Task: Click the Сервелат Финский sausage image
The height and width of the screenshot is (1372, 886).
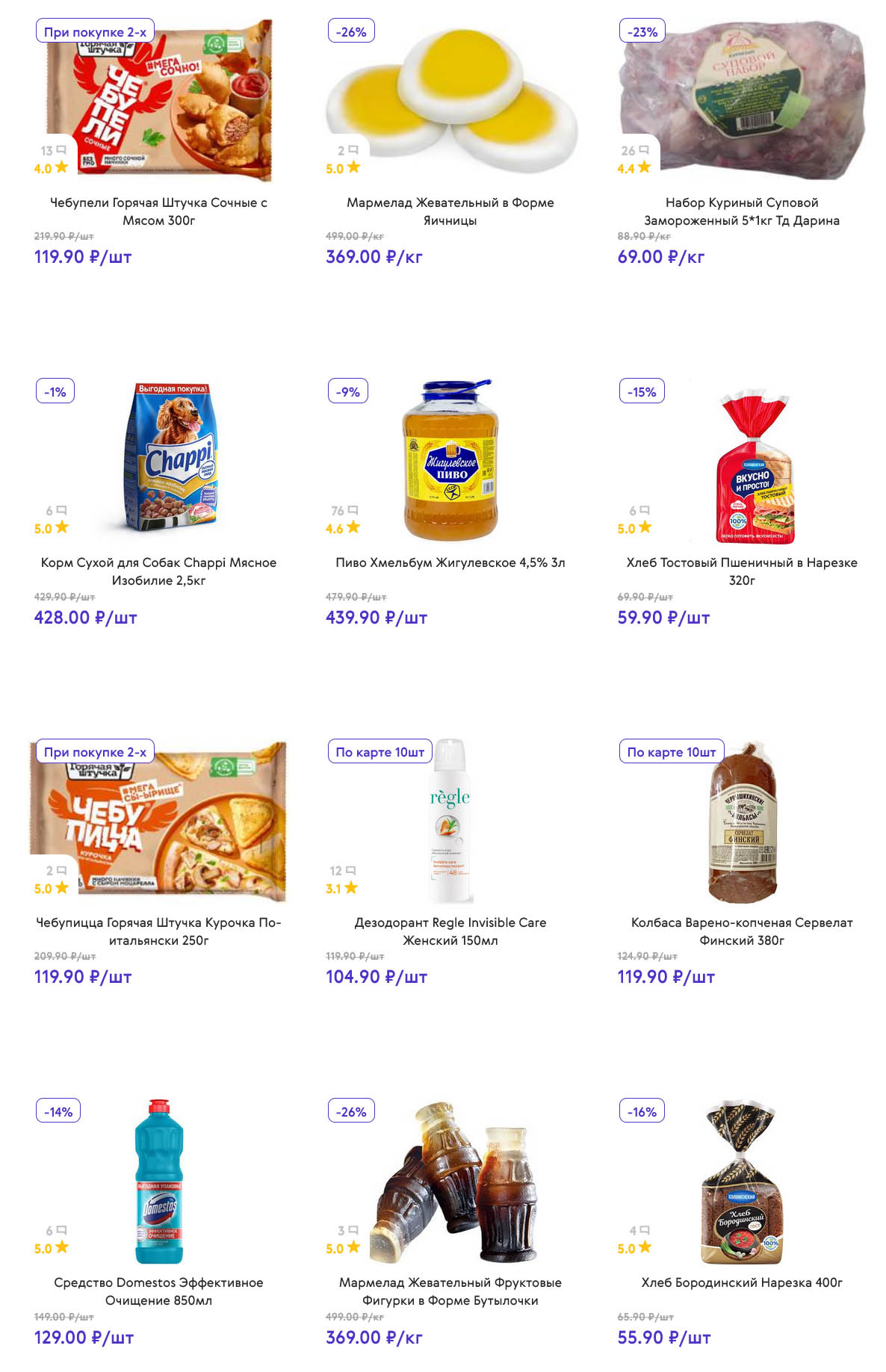Action: click(743, 822)
